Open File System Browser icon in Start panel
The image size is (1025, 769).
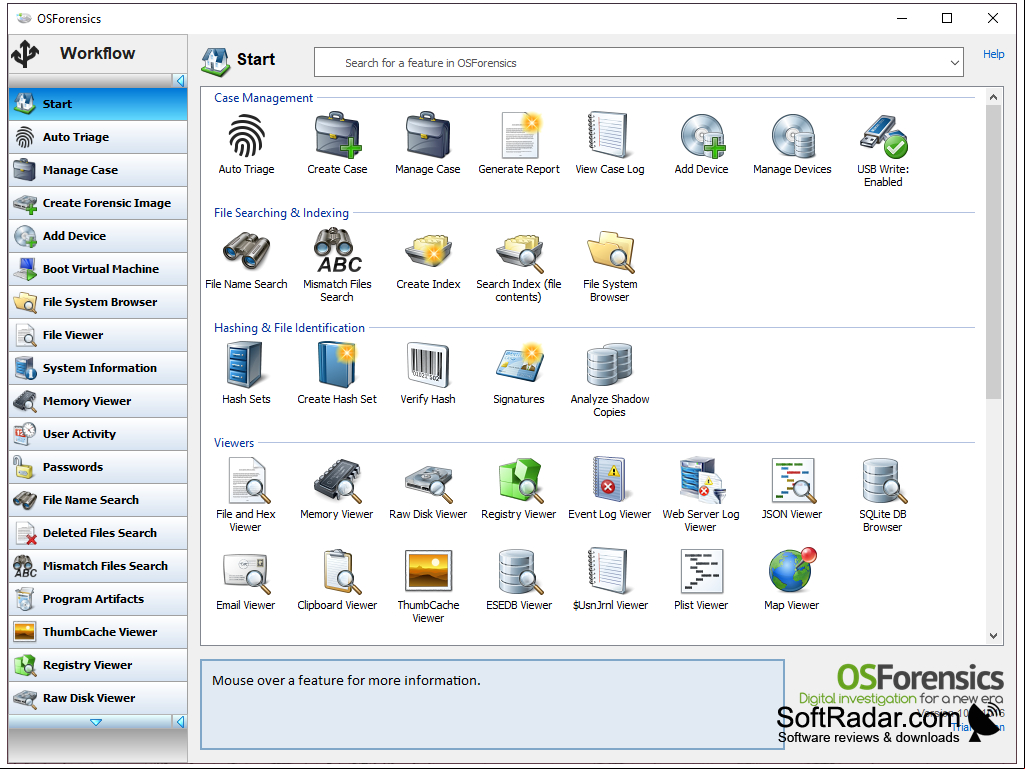[609, 265]
